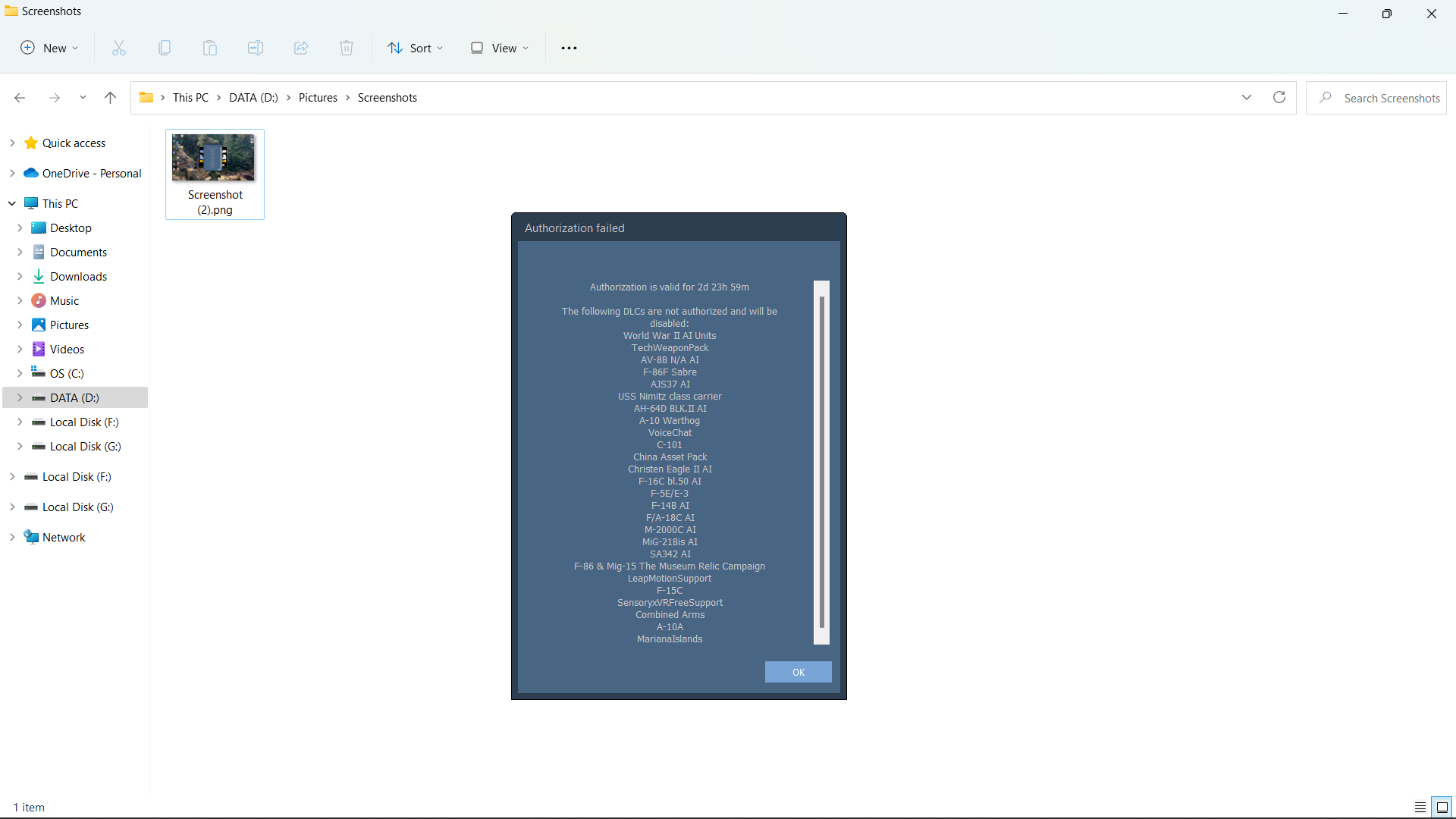
Task: Select Local Disk (G:) under This PC
Action: (85, 447)
